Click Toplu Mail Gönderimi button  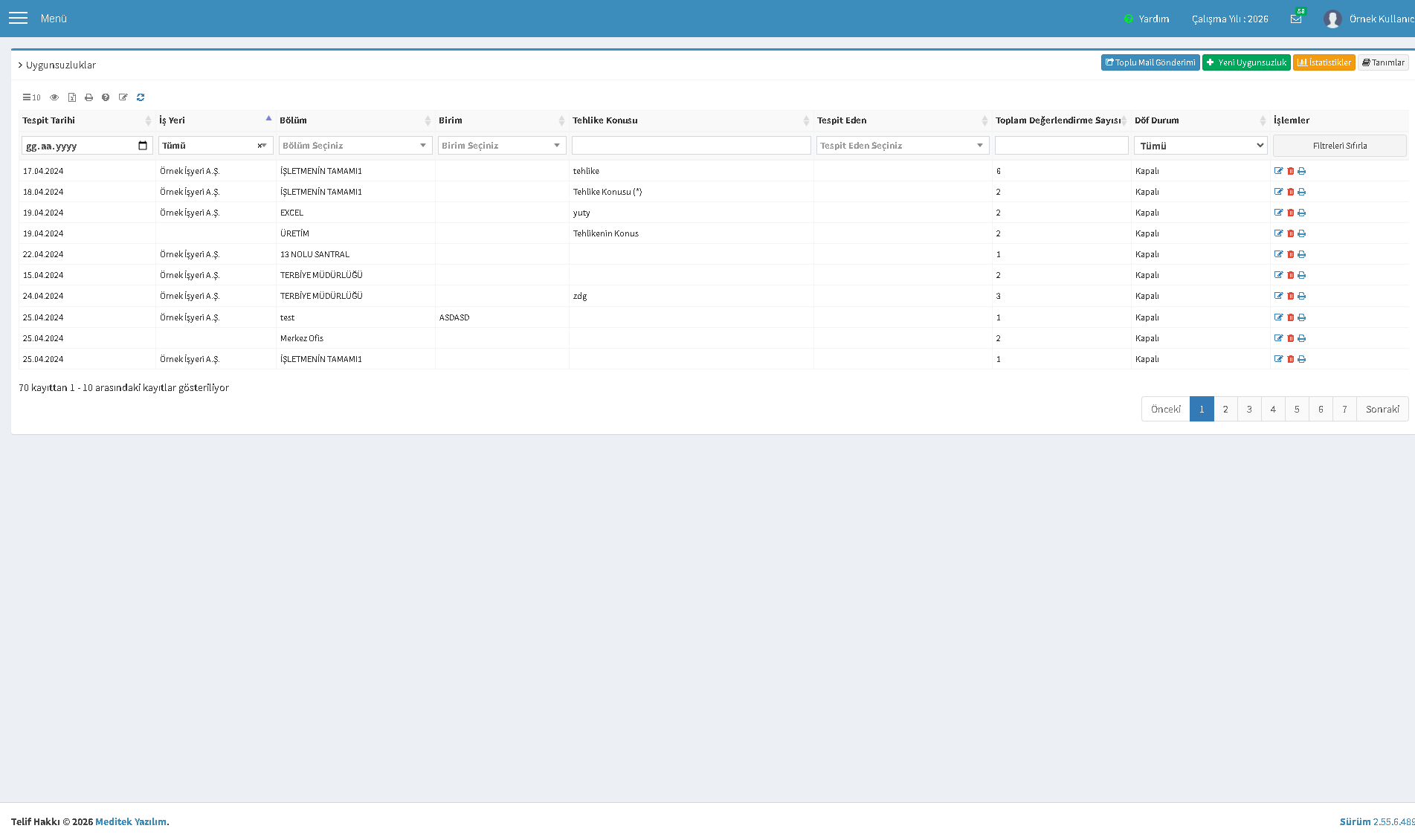pos(1150,62)
